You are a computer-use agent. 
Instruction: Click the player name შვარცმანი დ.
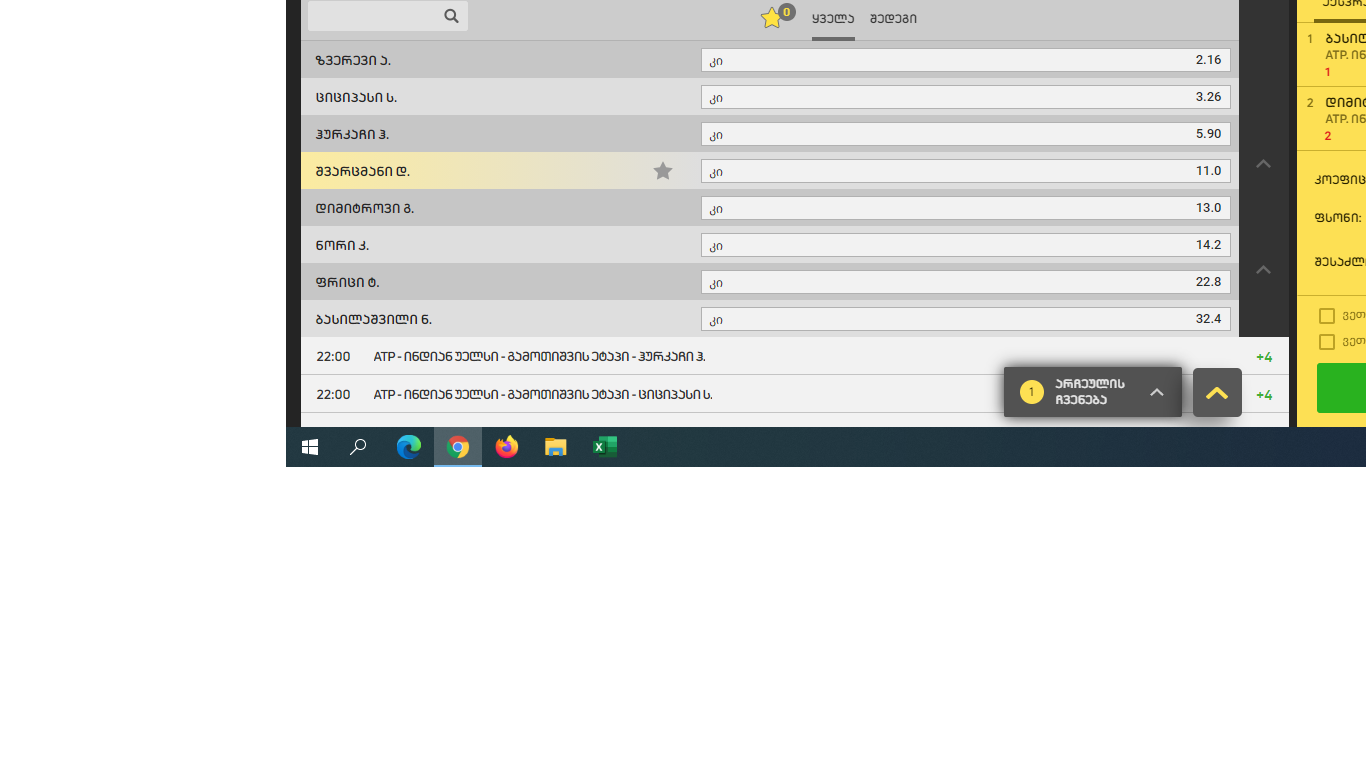pos(362,171)
